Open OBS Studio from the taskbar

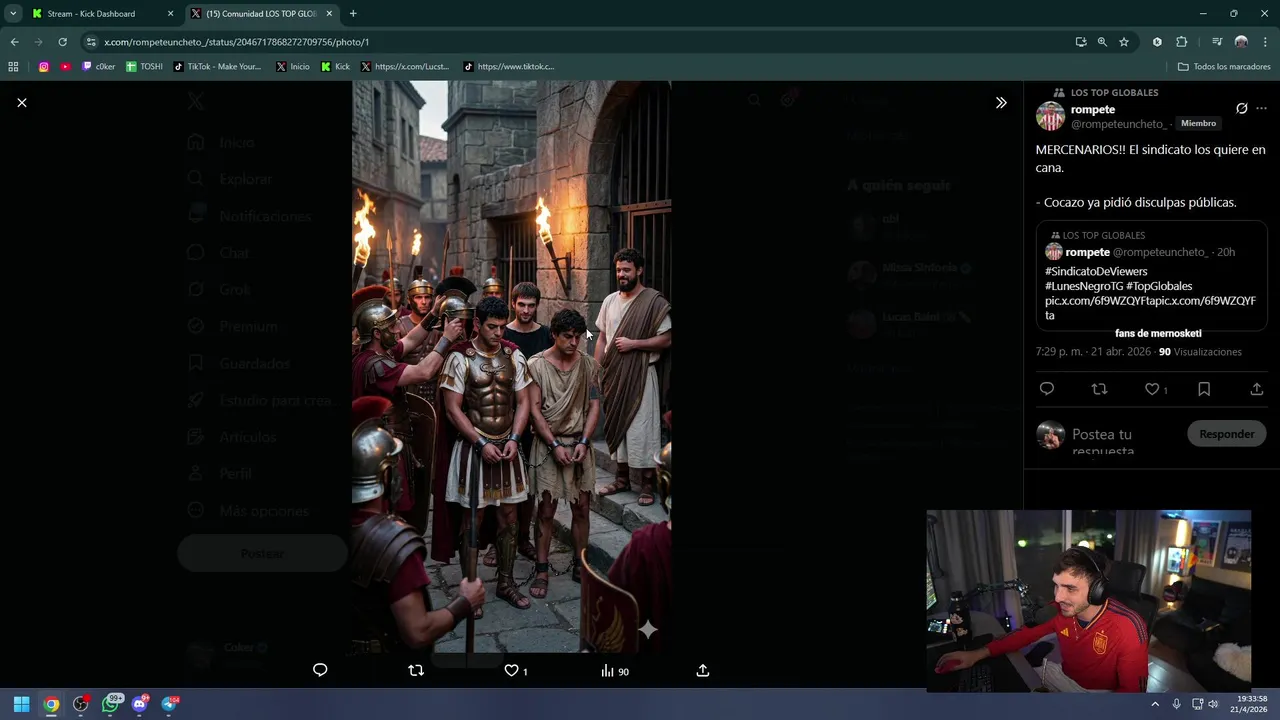[81, 704]
